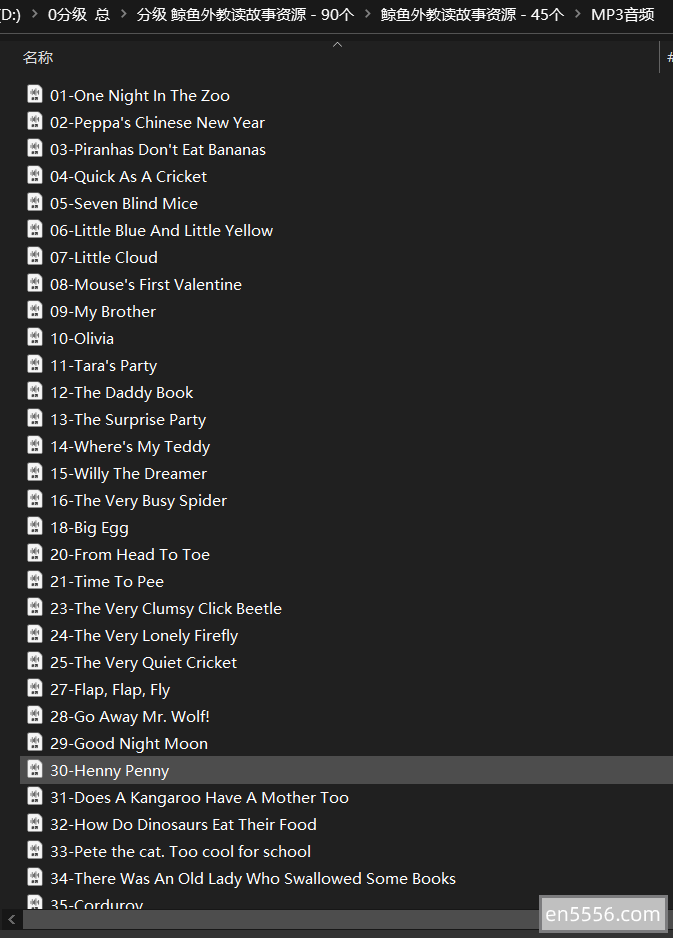Viewport: 673px width, 938px height.
Task: Sort files by the 名称 column header
Action: [38, 58]
